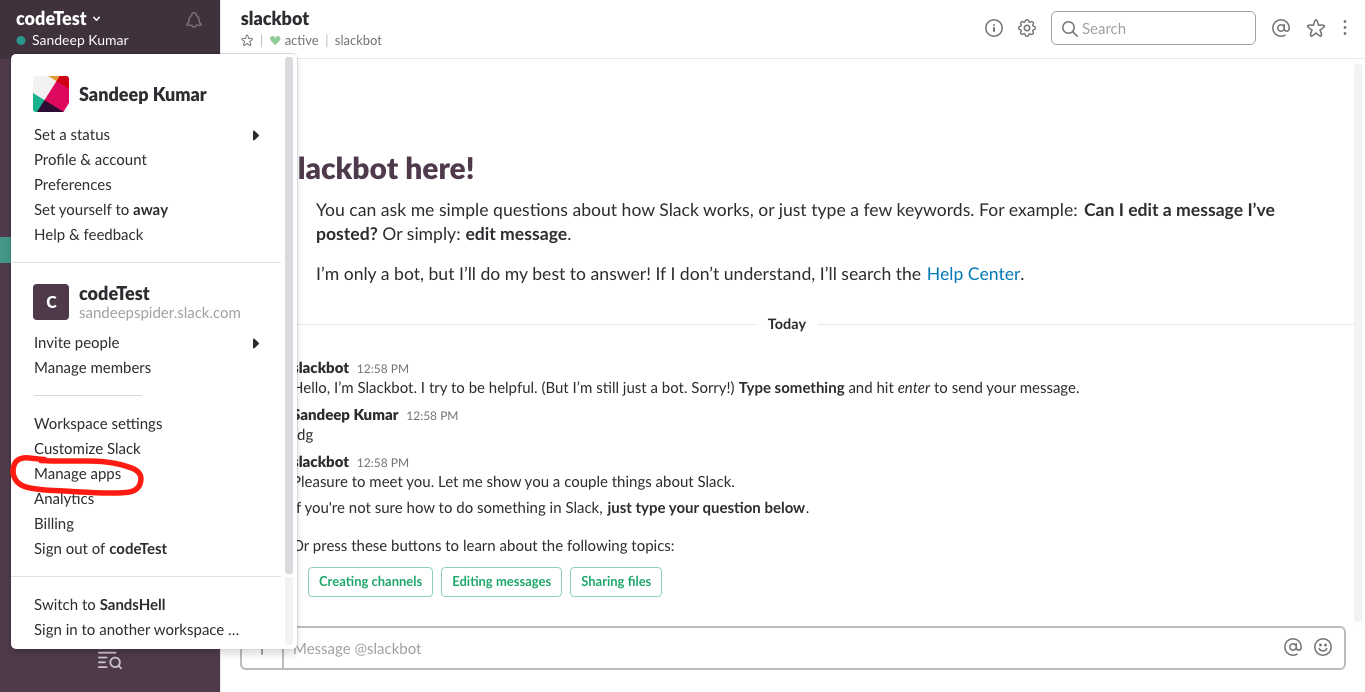Click the Sandeep Kumar profile avatar
This screenshot has height=692, width=1365.
pyautogui.click(x=51, y=94)
